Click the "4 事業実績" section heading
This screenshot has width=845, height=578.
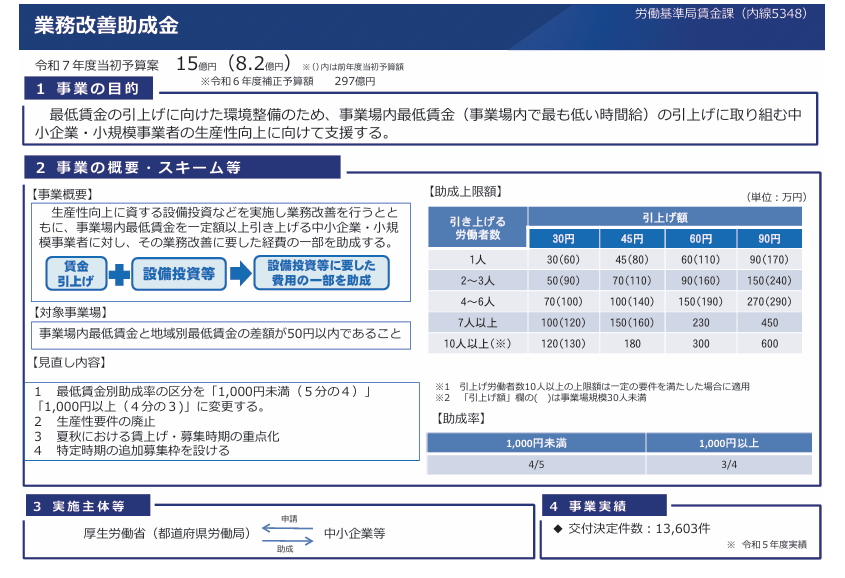click(602, 506)
